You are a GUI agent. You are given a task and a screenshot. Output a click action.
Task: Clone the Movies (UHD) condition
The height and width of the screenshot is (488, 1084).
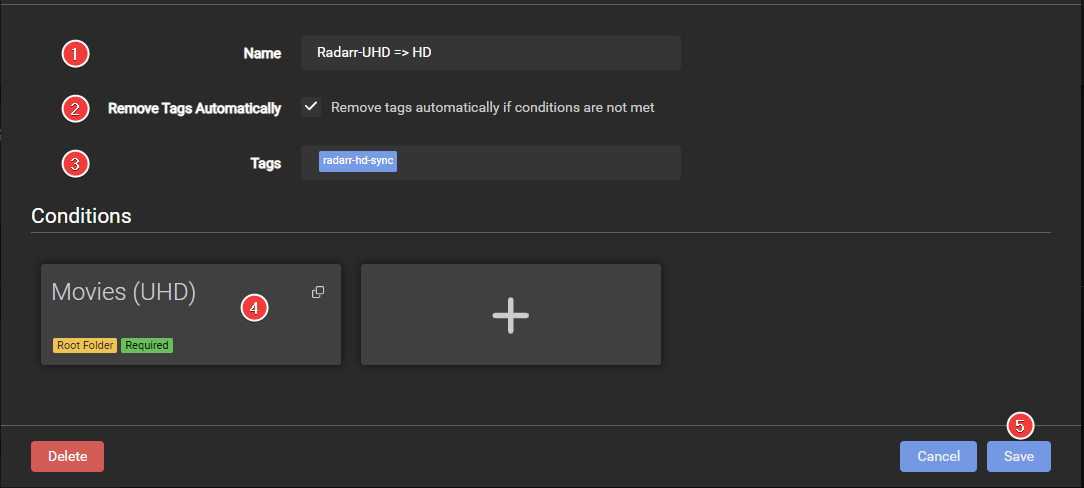[x=318, y=292]
